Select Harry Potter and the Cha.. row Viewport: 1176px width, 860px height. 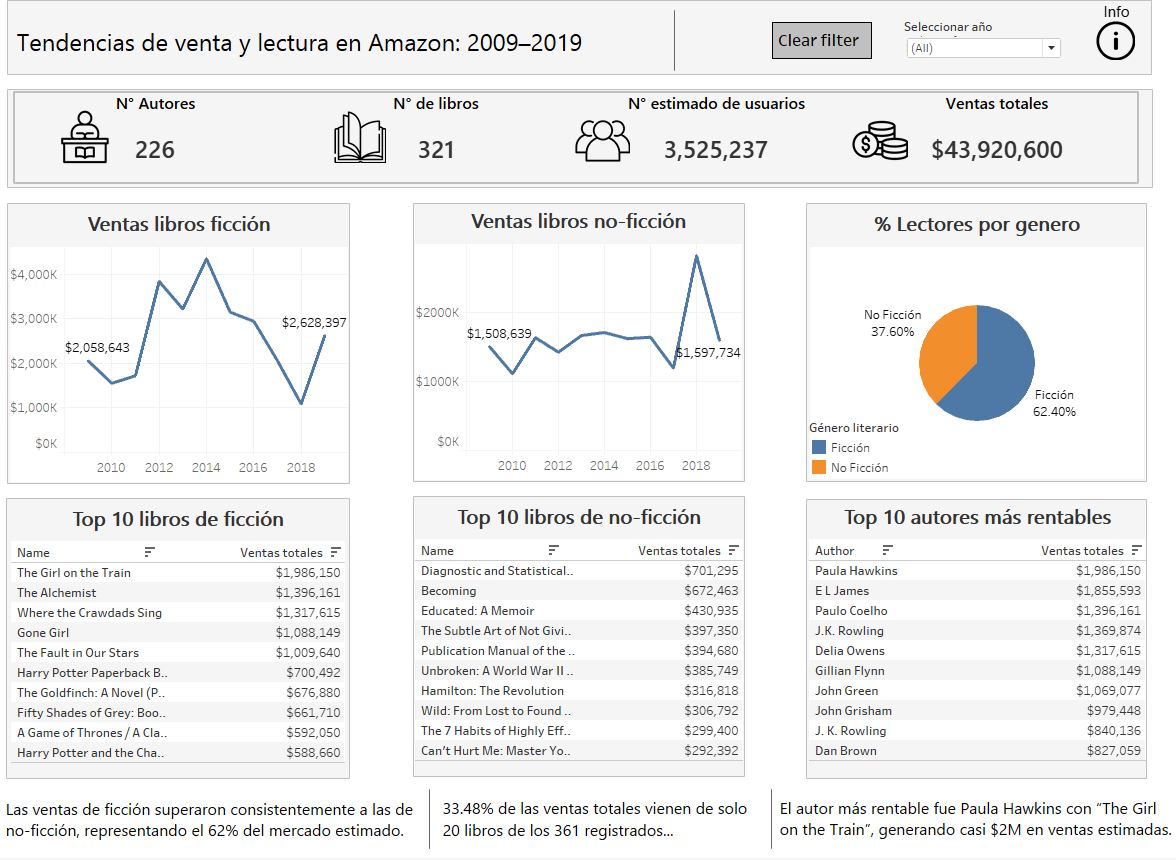178,752
